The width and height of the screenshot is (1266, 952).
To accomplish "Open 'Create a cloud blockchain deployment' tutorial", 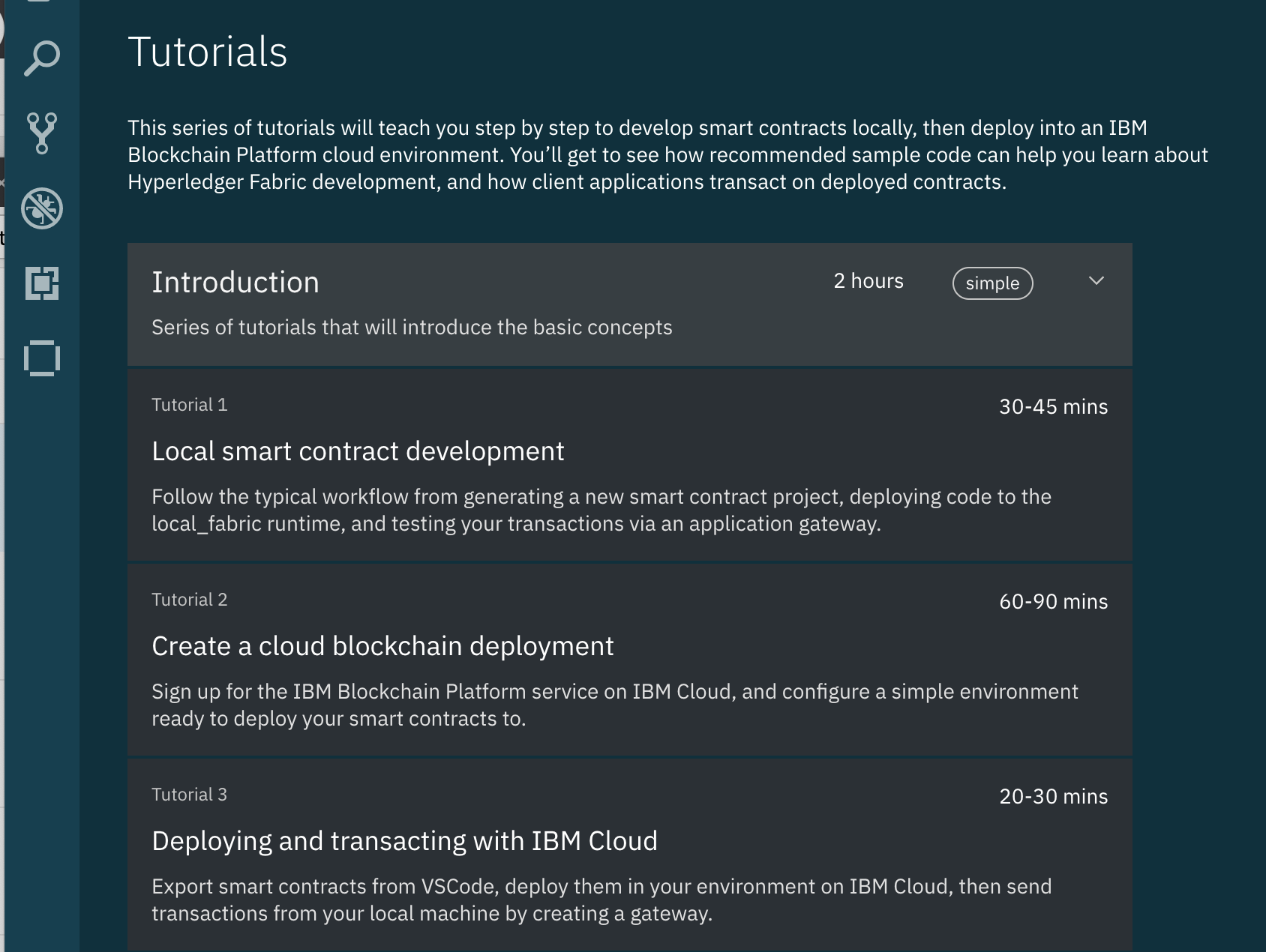I will (x=382, y=646).
